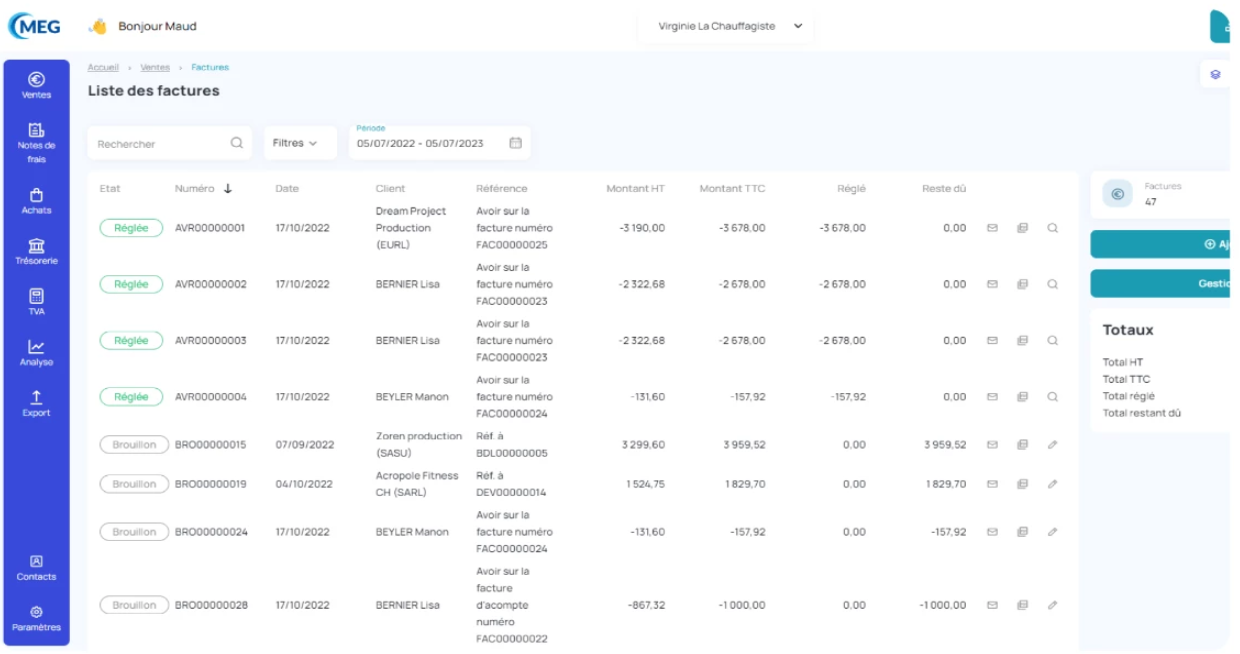This screenshot has height=654, width=1240.
Task: Click the Ventes breadcrumb link
Action: (x=155, y=67)
